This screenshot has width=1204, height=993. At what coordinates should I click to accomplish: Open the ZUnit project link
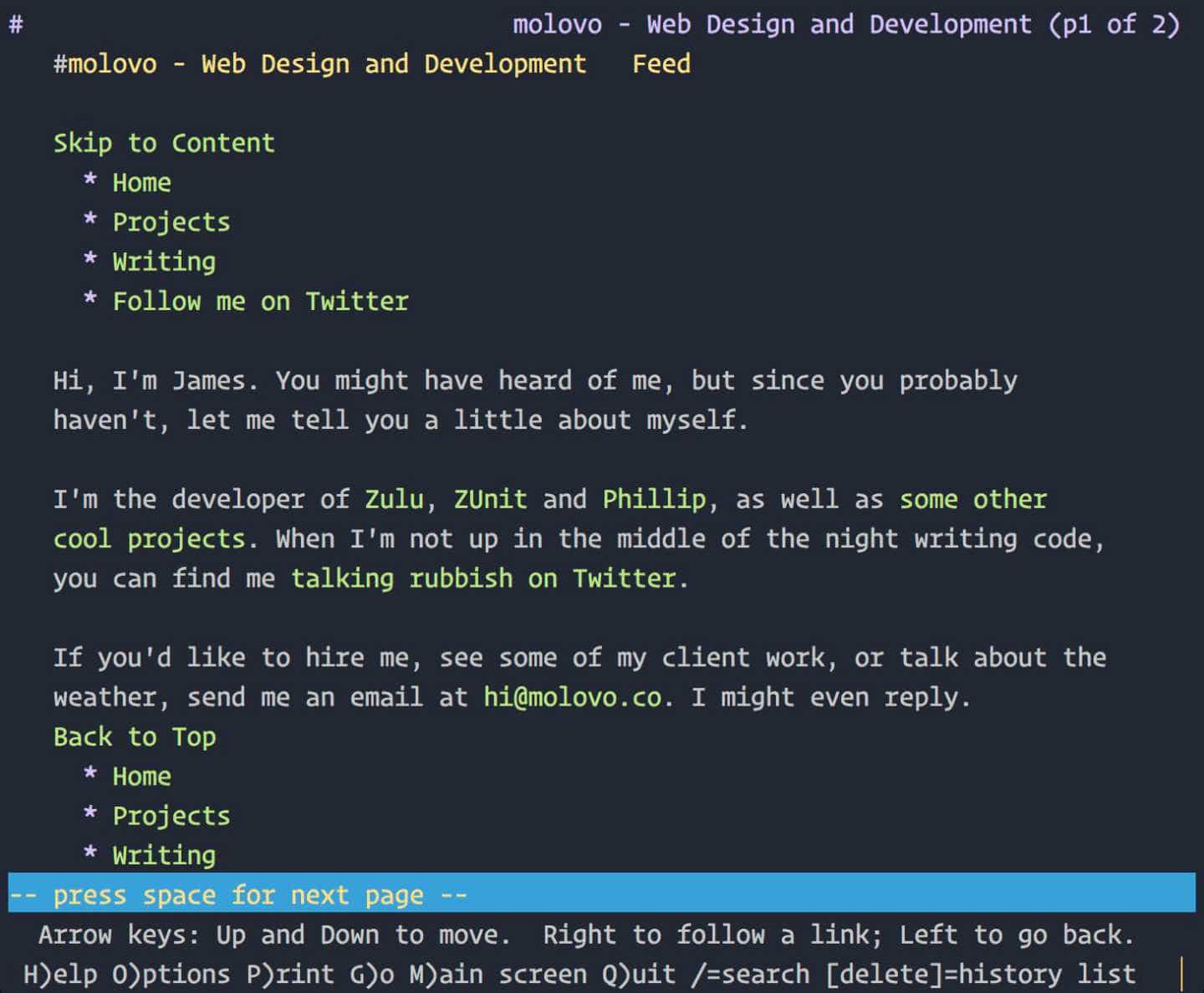(x=490, y=499)
